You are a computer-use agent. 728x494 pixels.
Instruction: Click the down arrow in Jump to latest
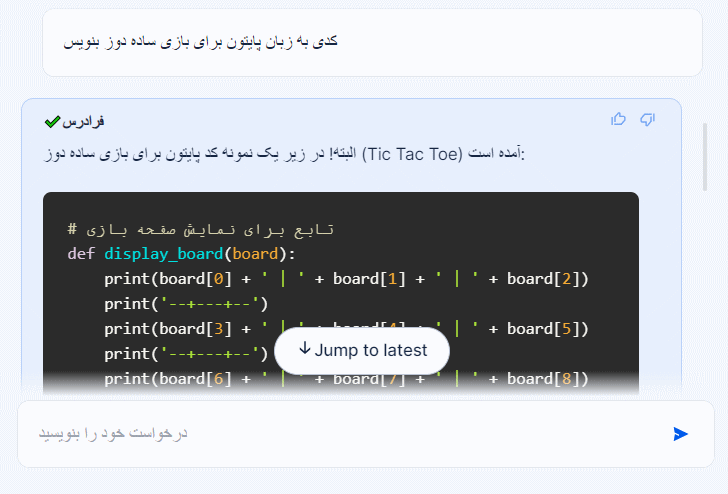[x=305, y=349]
